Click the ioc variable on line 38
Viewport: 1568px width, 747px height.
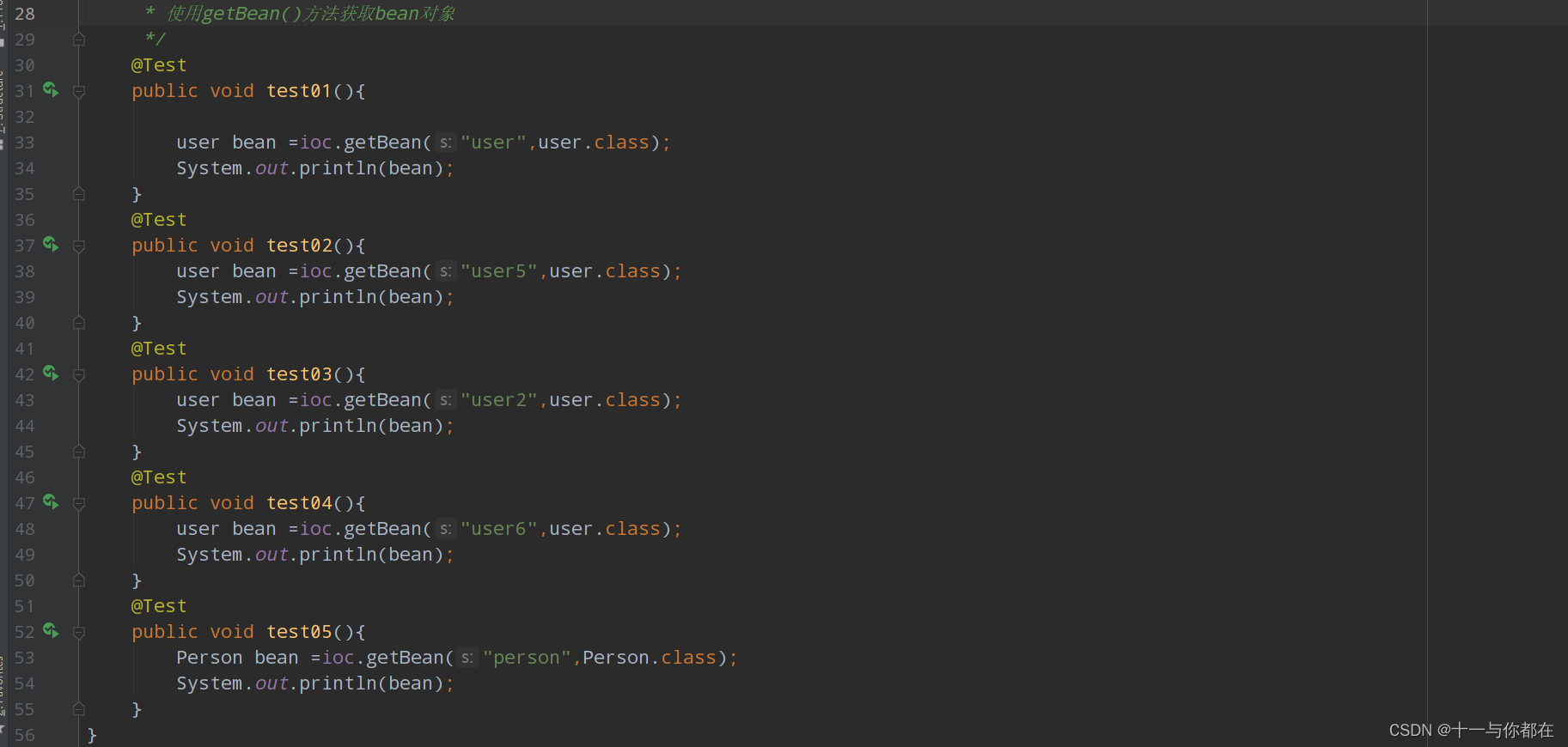[x=315, y=271]
